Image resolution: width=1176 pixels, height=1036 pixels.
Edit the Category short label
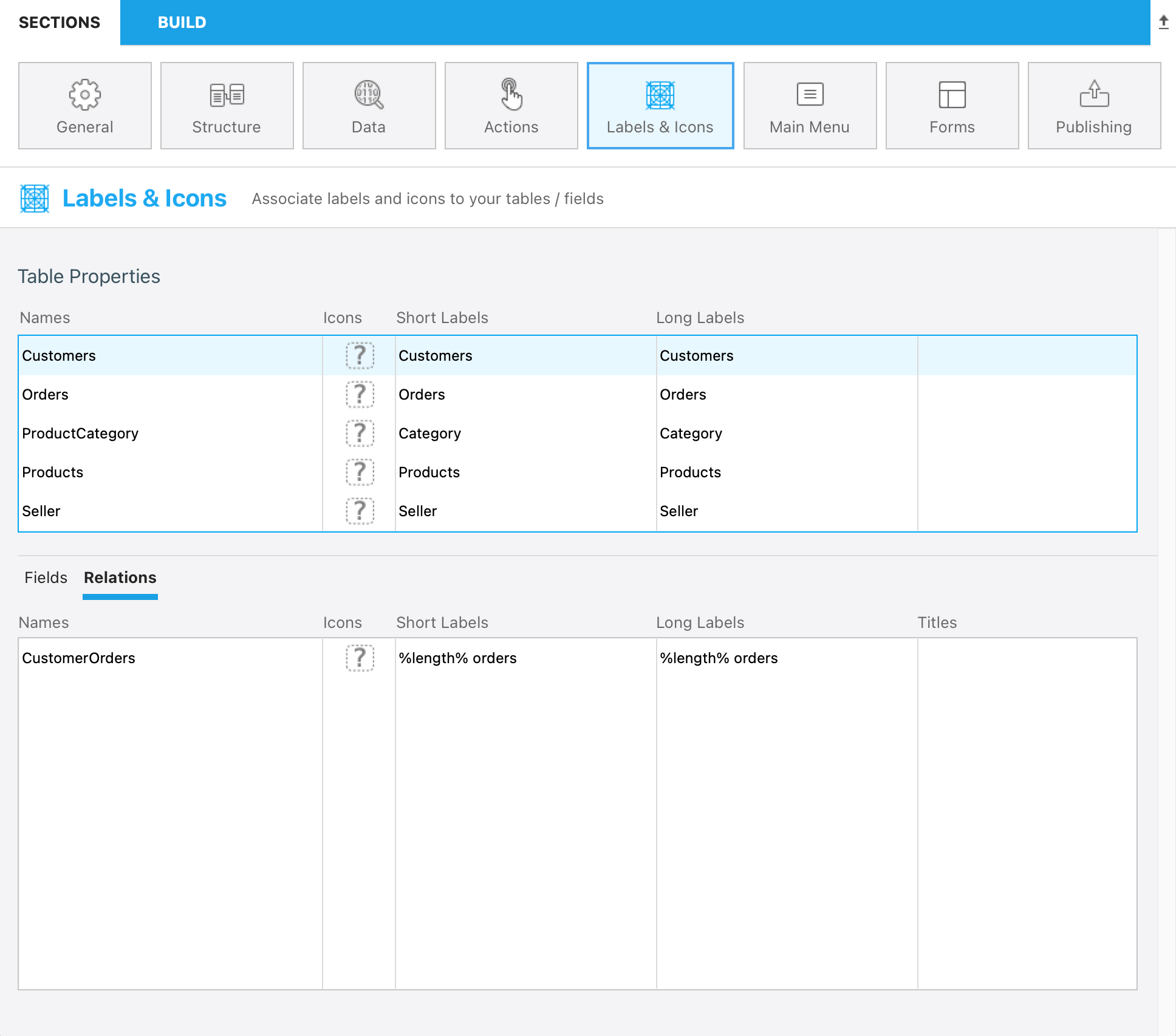525,433
